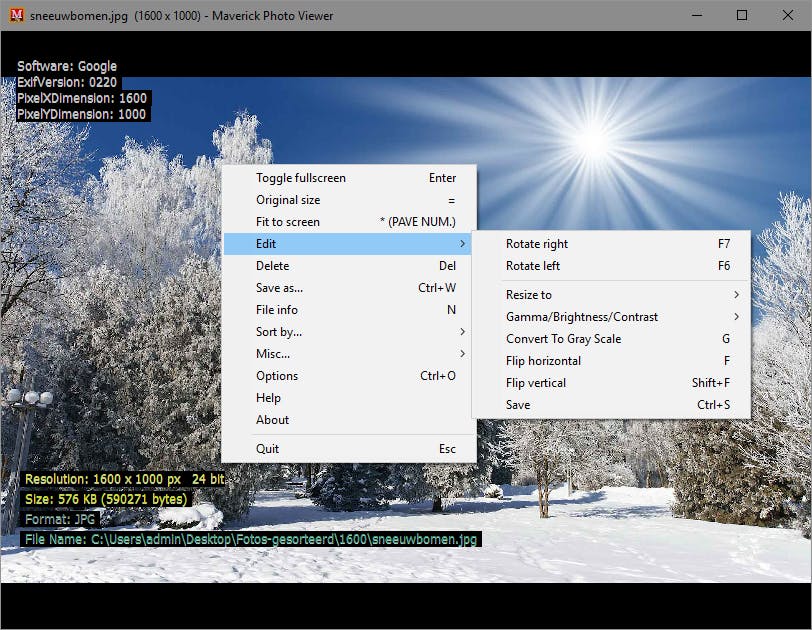Choose Delete from the context menu
The width and height of the screenshot is (812, 630).
pos(349,266)
